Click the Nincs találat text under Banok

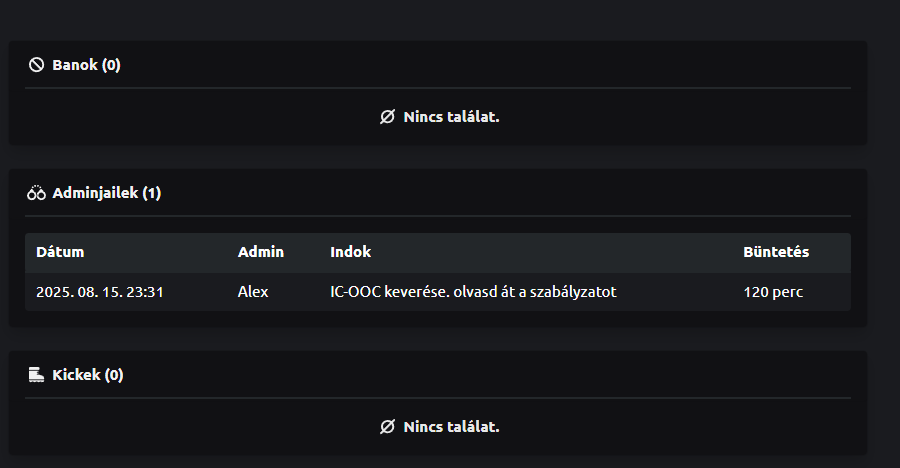[451, 117]
